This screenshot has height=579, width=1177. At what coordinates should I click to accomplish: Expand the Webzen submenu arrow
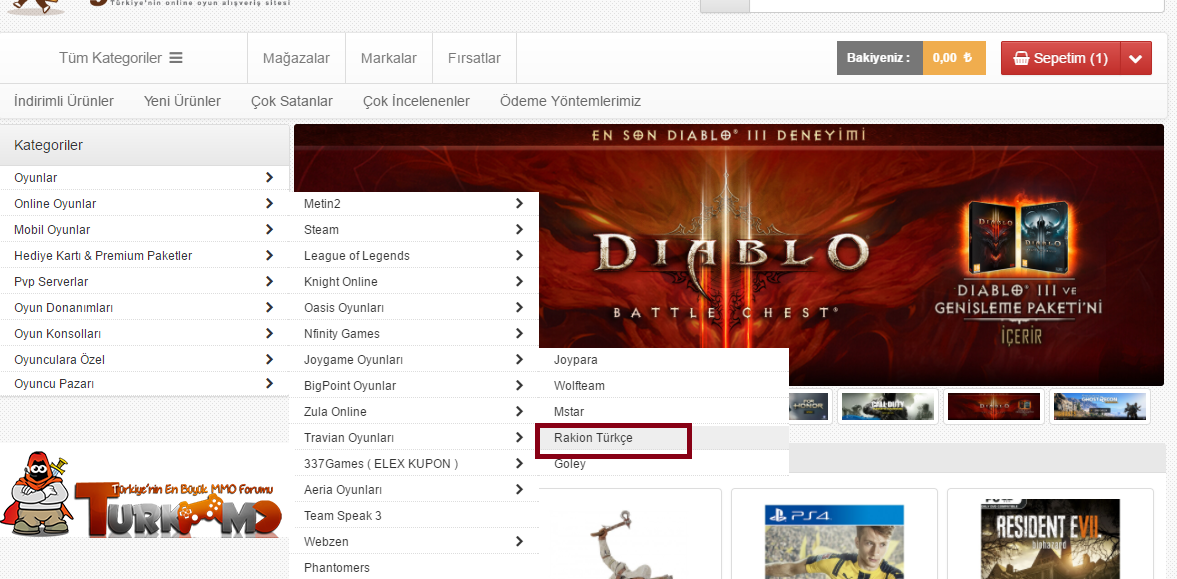[519, 541]
